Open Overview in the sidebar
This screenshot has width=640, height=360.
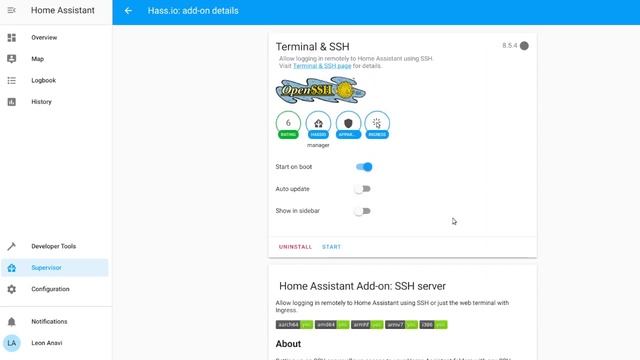pos(56,38)
